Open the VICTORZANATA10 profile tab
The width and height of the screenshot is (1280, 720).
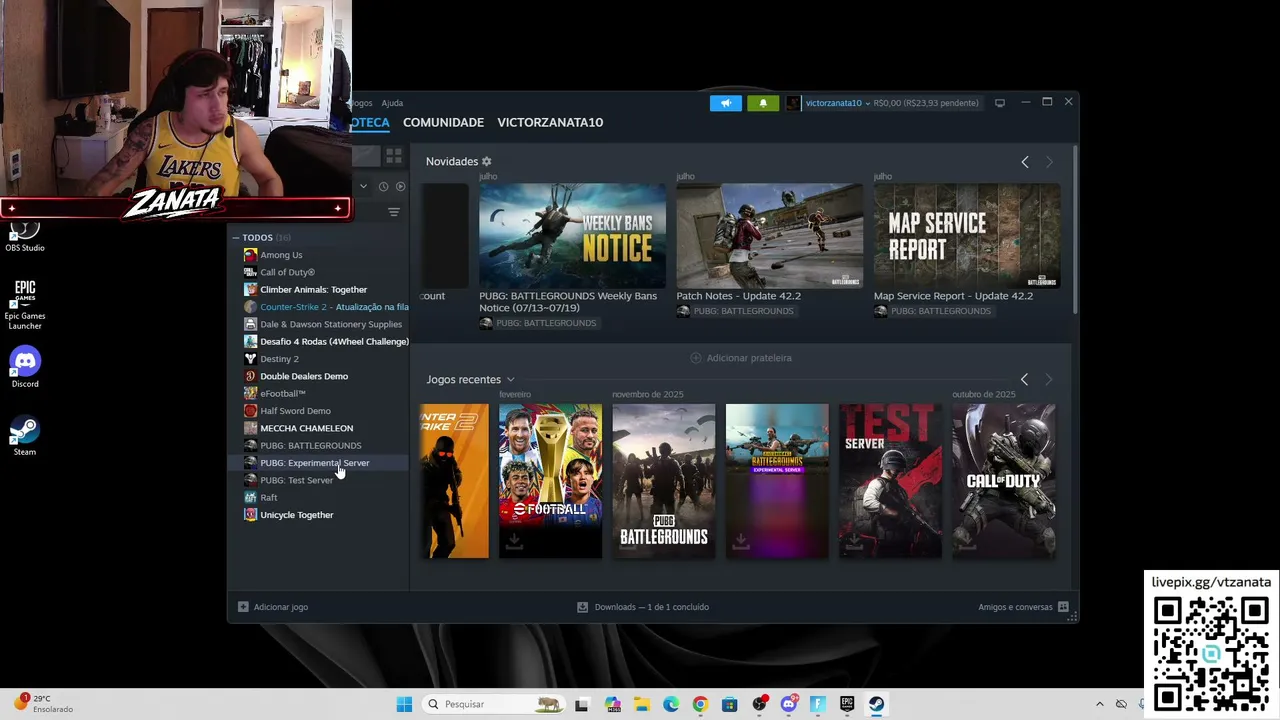pos(550,122)
